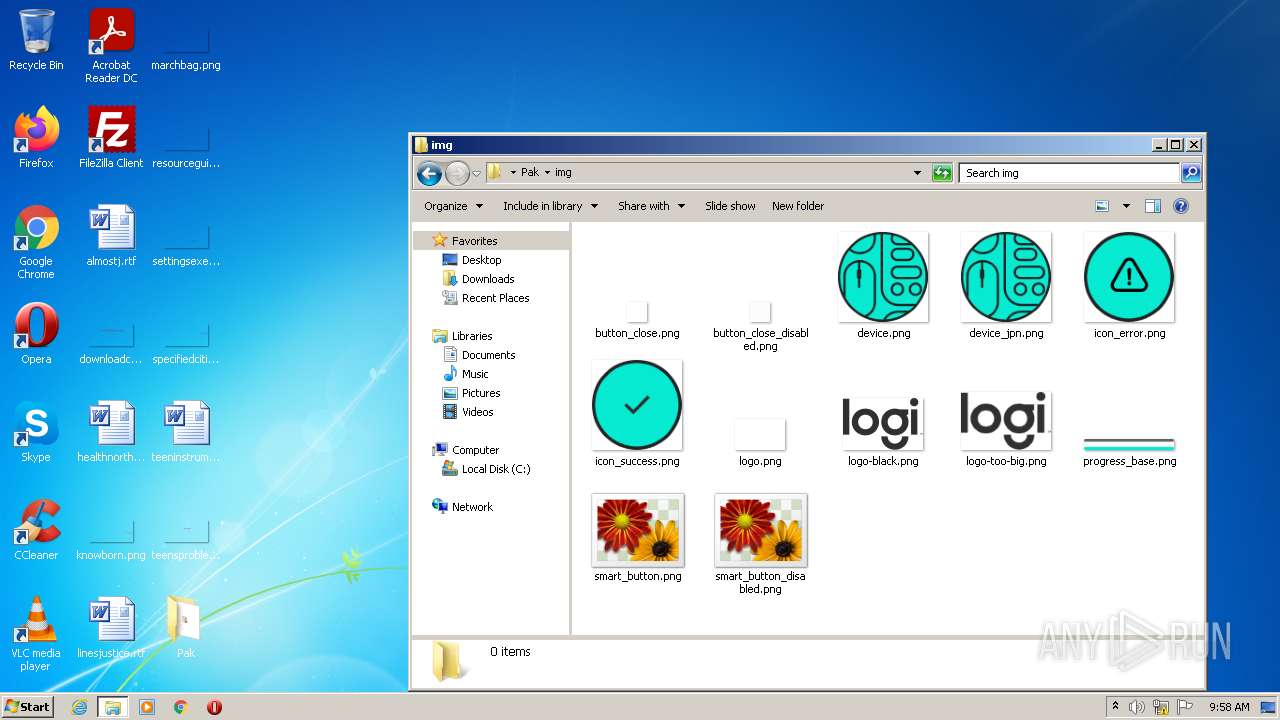The image size is (1280, 720).
Task: Launch Acrobat Reader DC from desktop
Action: (111, 46)
